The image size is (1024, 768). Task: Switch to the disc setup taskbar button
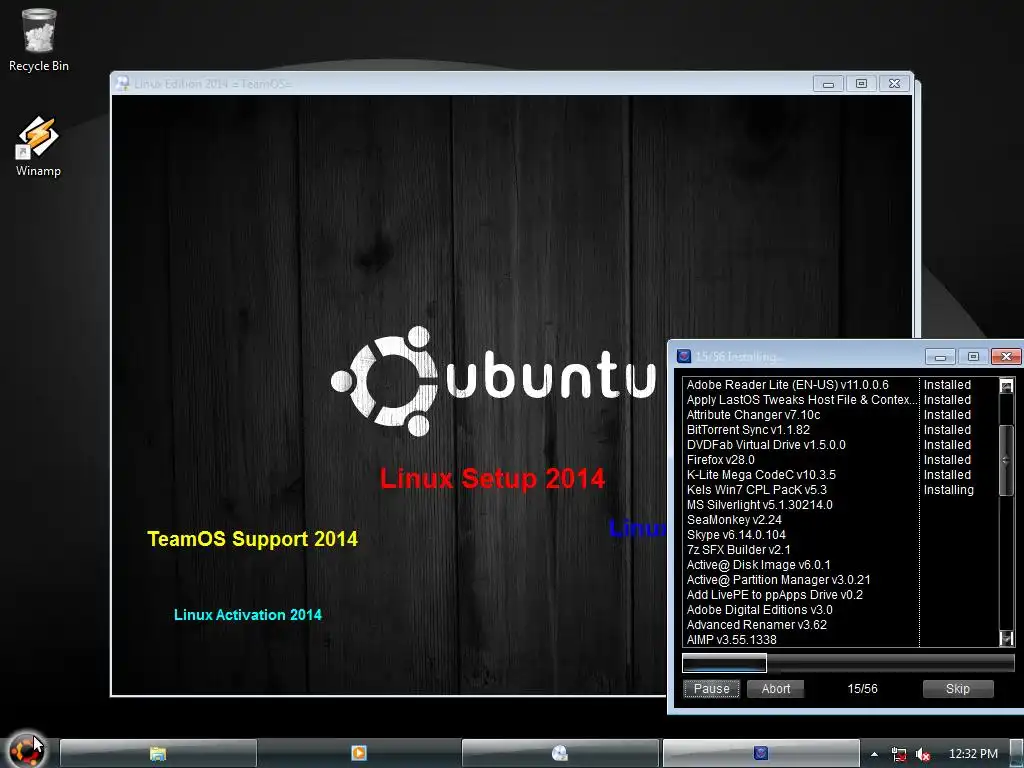pyautogui.click(x=560, y=754)
